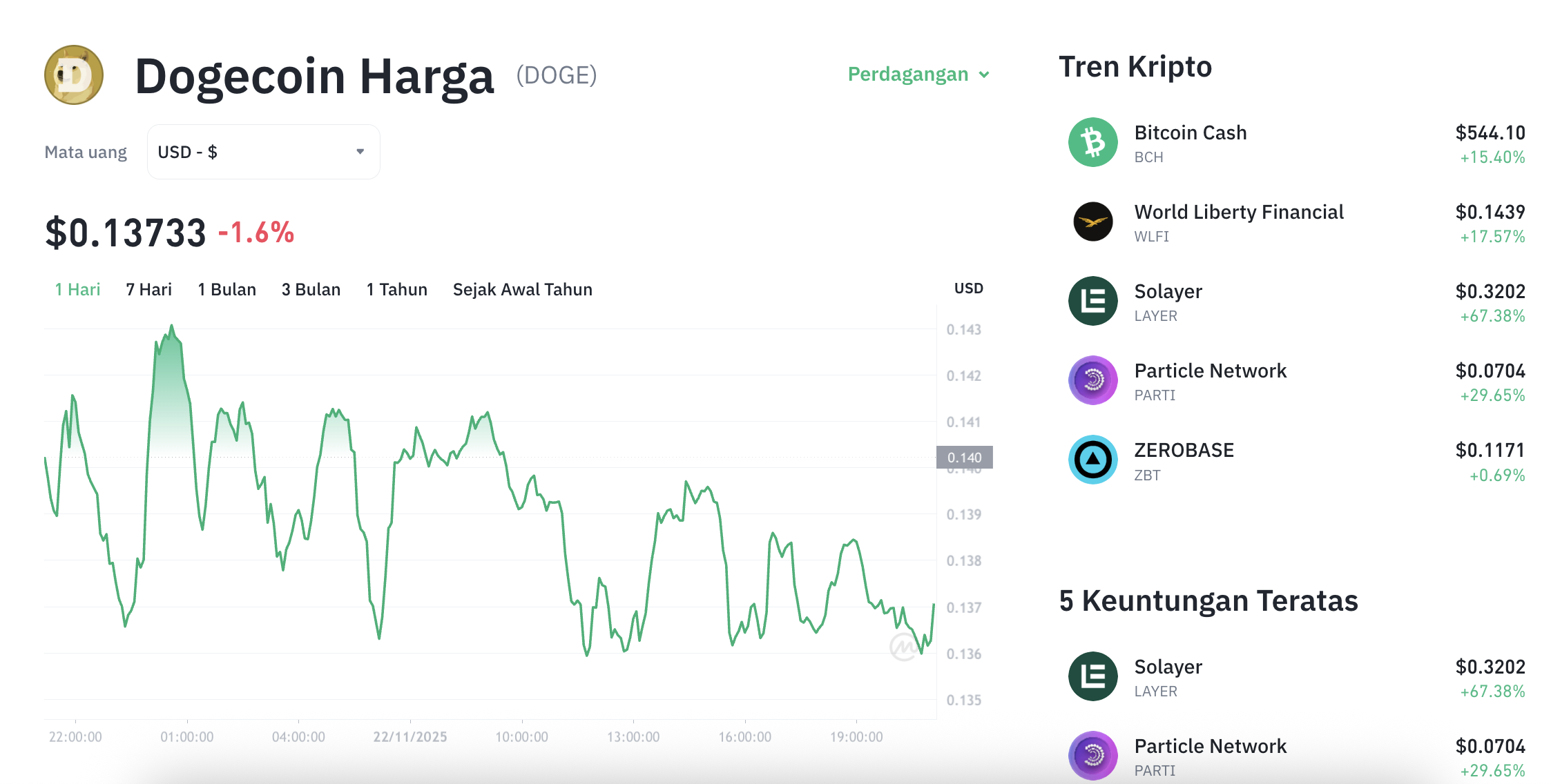Select the ZEROBASE coin icon

[x=1093, y=460]
